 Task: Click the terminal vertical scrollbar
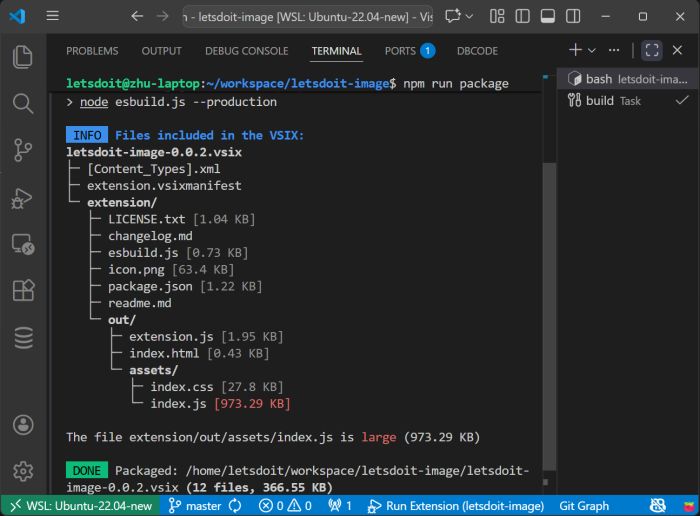548,300
